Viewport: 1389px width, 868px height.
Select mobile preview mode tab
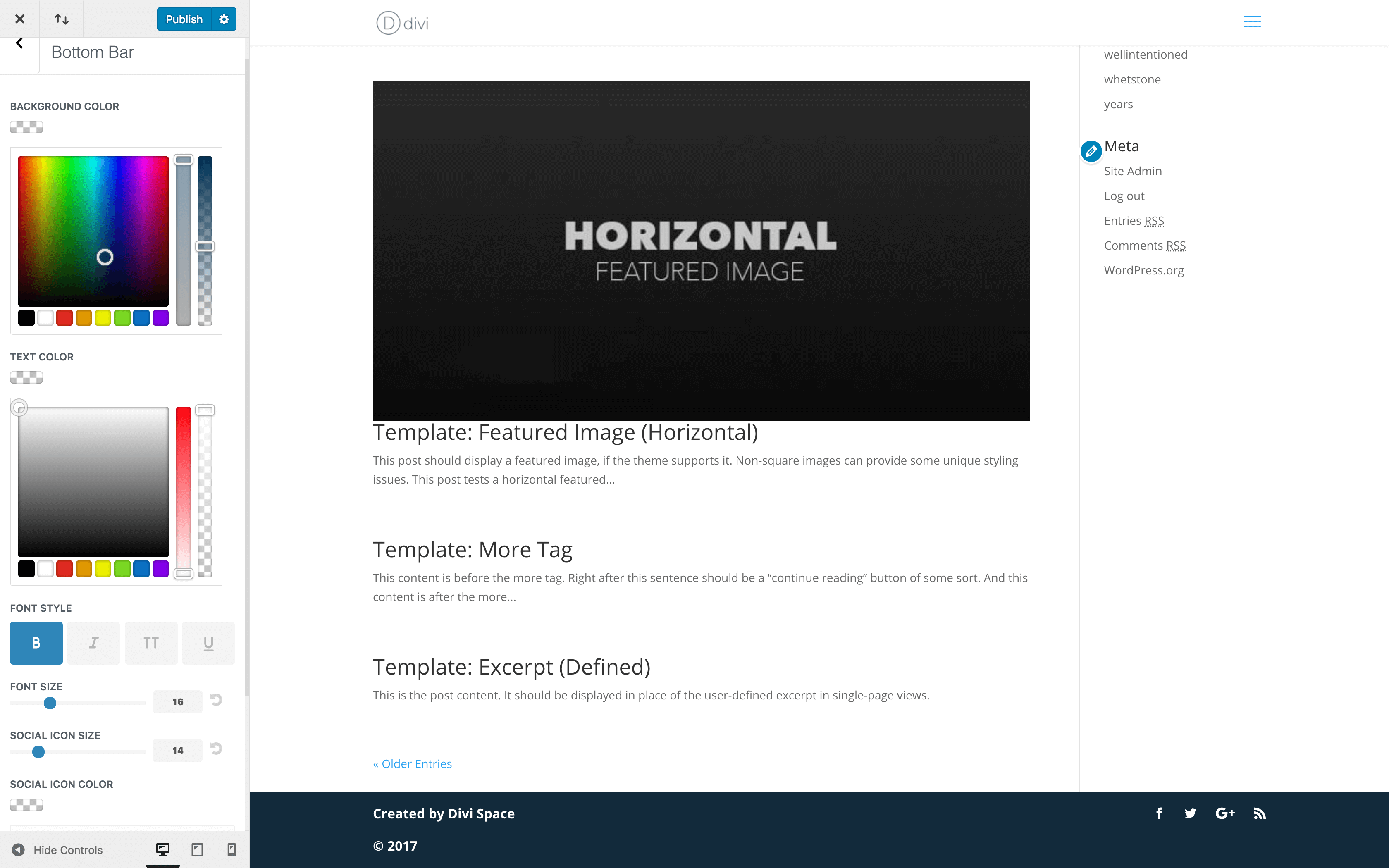pyautogui.click(x=232, y=850)
